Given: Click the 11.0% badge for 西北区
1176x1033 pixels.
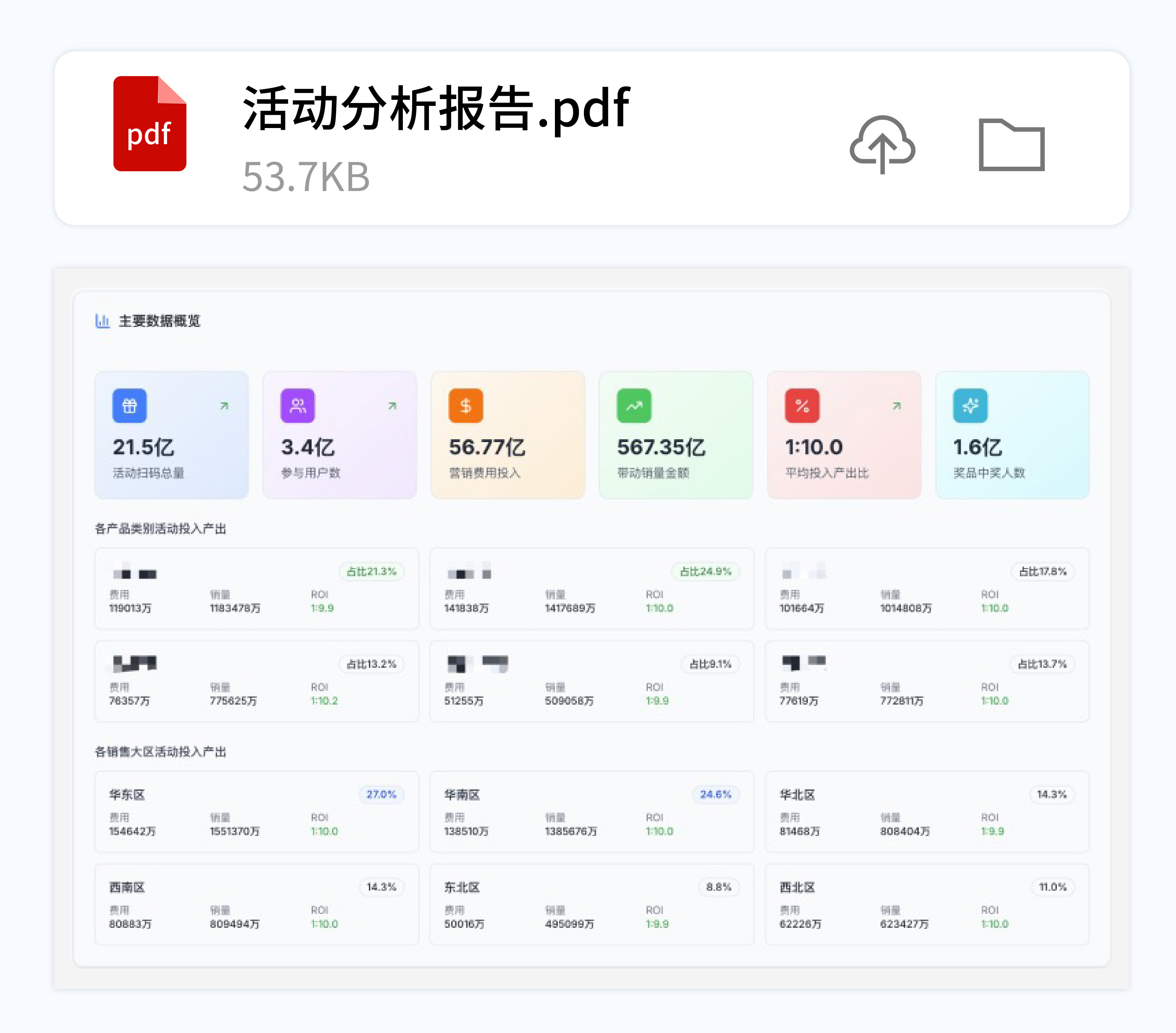Looking at the screenshot, I should click(1053, 887).
